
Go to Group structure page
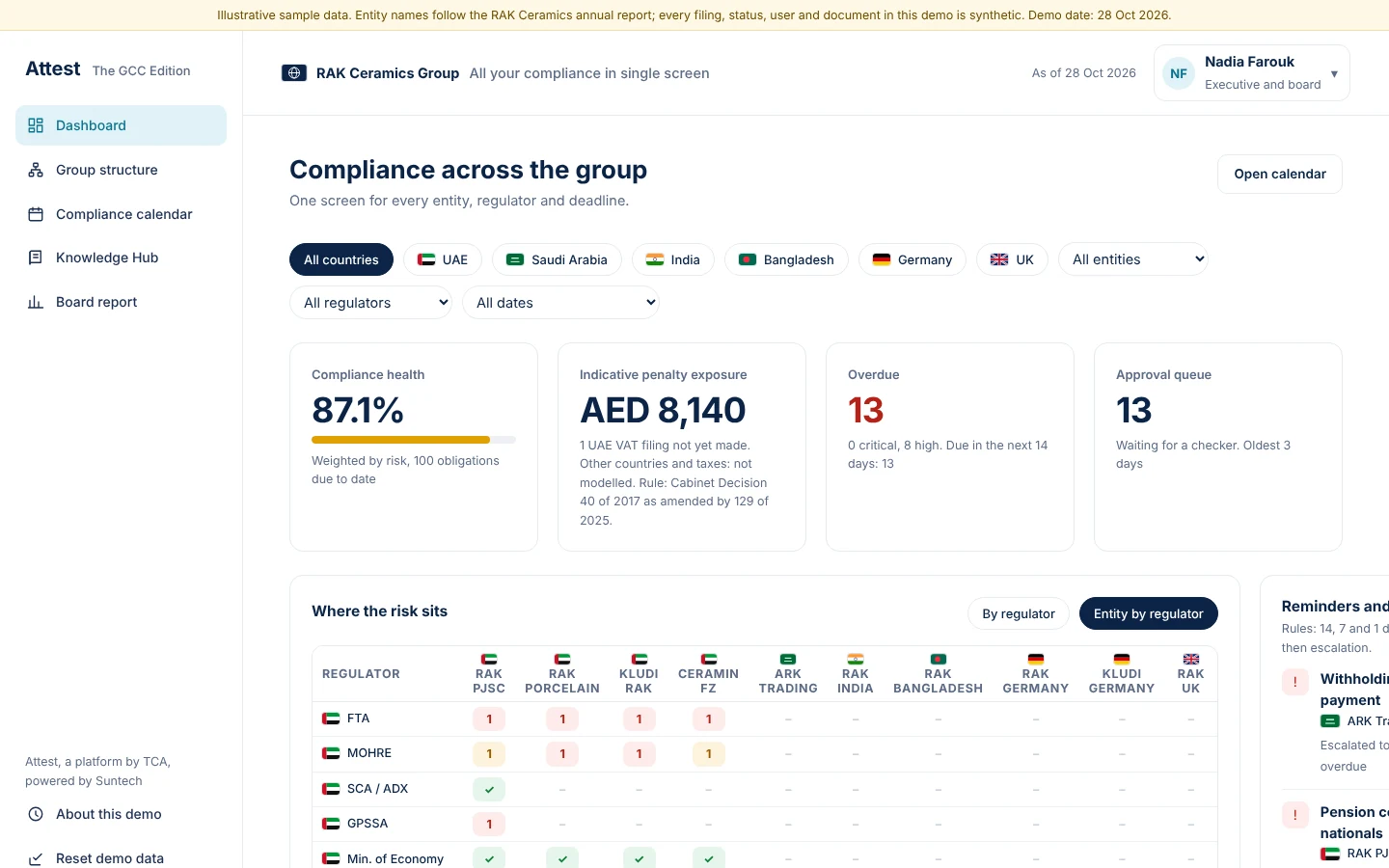121,170
